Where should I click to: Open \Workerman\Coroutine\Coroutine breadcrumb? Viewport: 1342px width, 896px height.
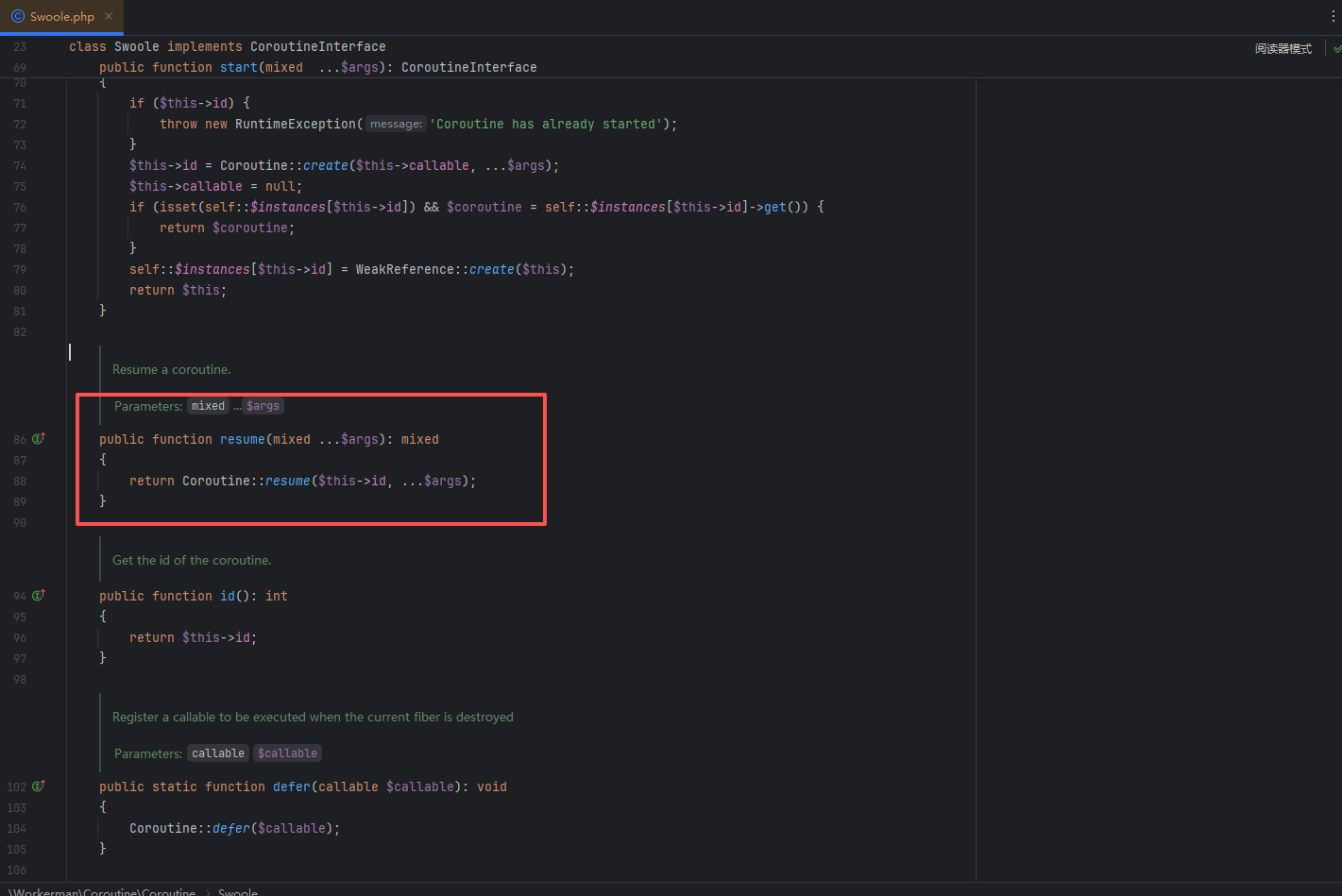coord(103,890)
